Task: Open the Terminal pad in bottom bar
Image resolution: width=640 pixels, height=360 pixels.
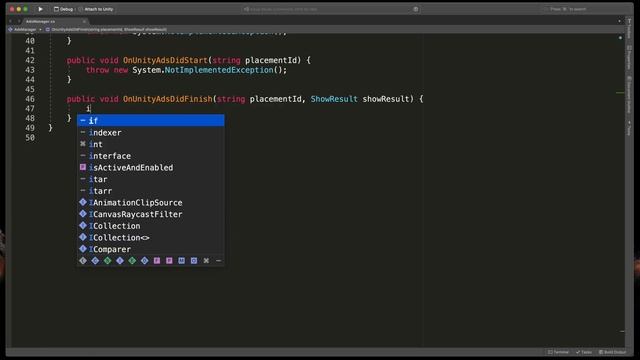Action: pos(558,352)
